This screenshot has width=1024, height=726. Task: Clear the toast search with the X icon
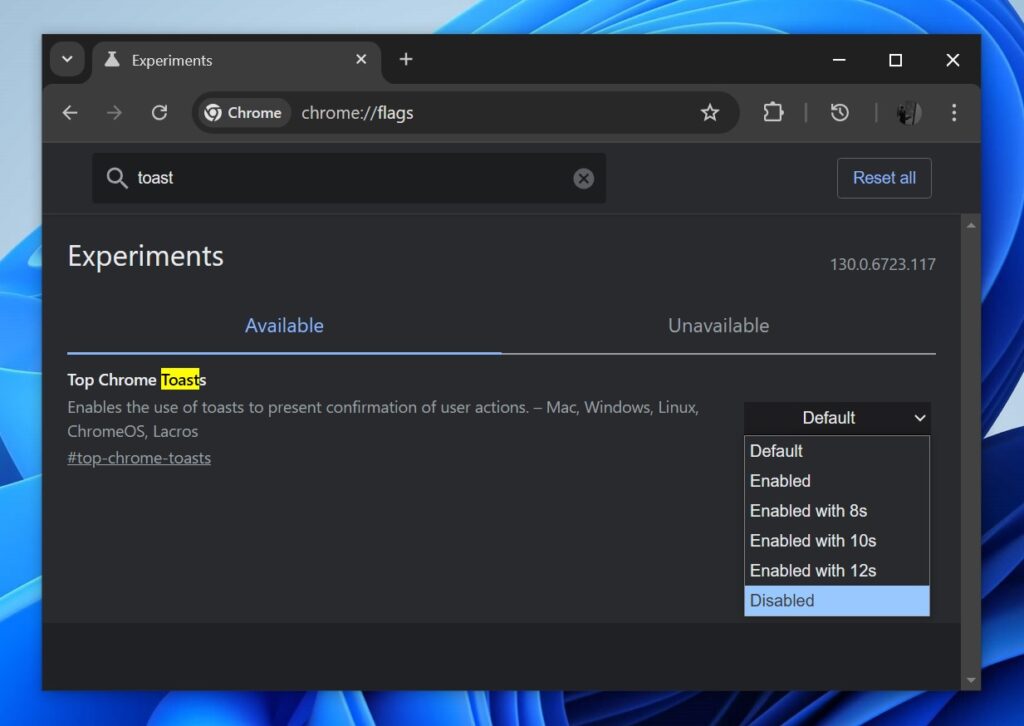tap(583, 178)
